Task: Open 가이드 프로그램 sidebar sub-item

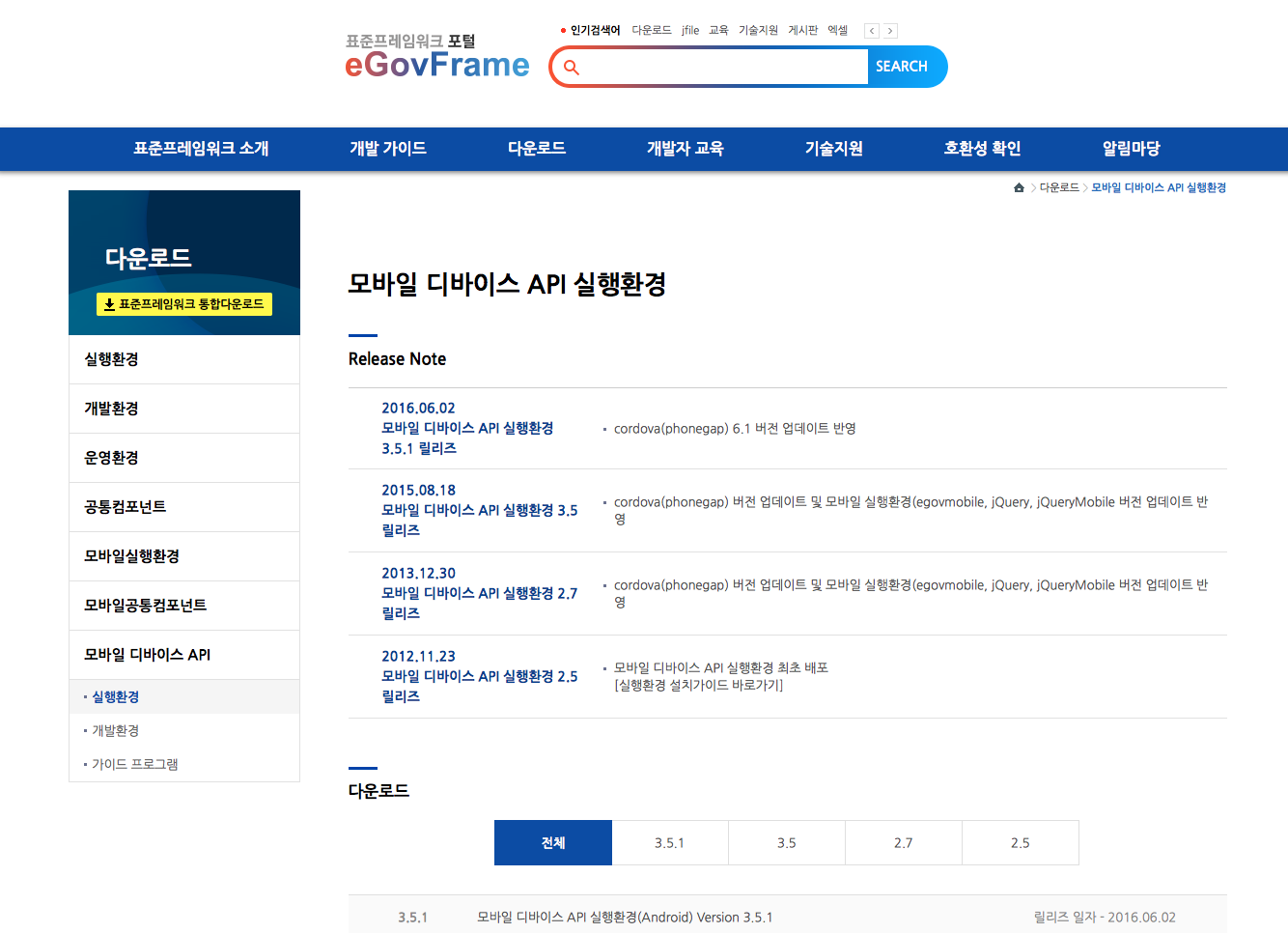Action: 135,765
